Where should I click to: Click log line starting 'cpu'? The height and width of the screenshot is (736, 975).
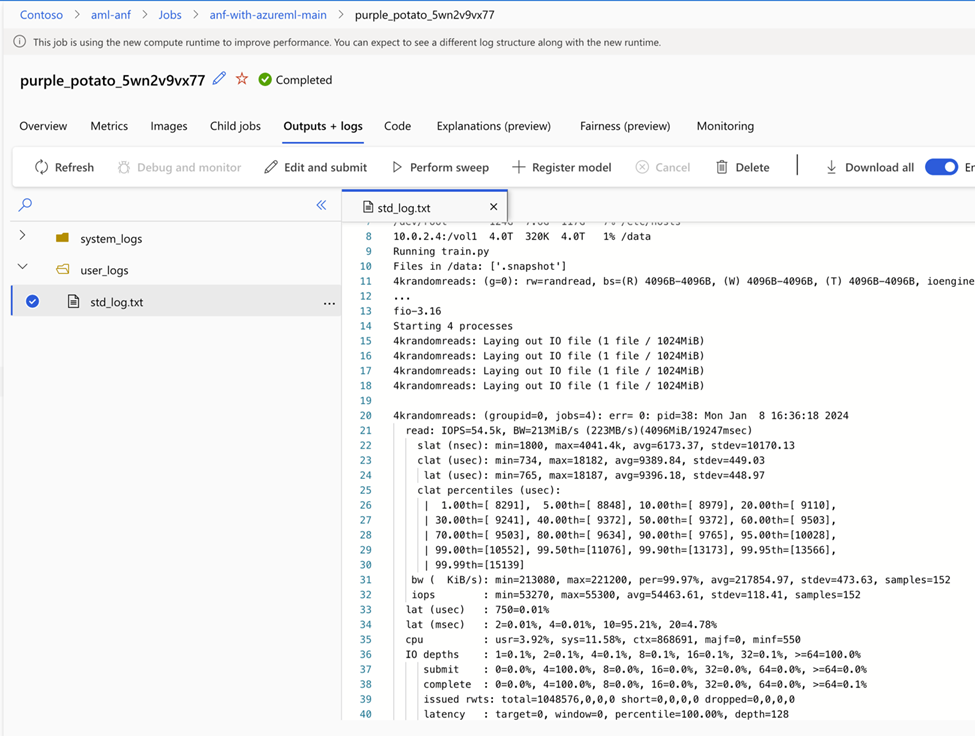[603, 639]
